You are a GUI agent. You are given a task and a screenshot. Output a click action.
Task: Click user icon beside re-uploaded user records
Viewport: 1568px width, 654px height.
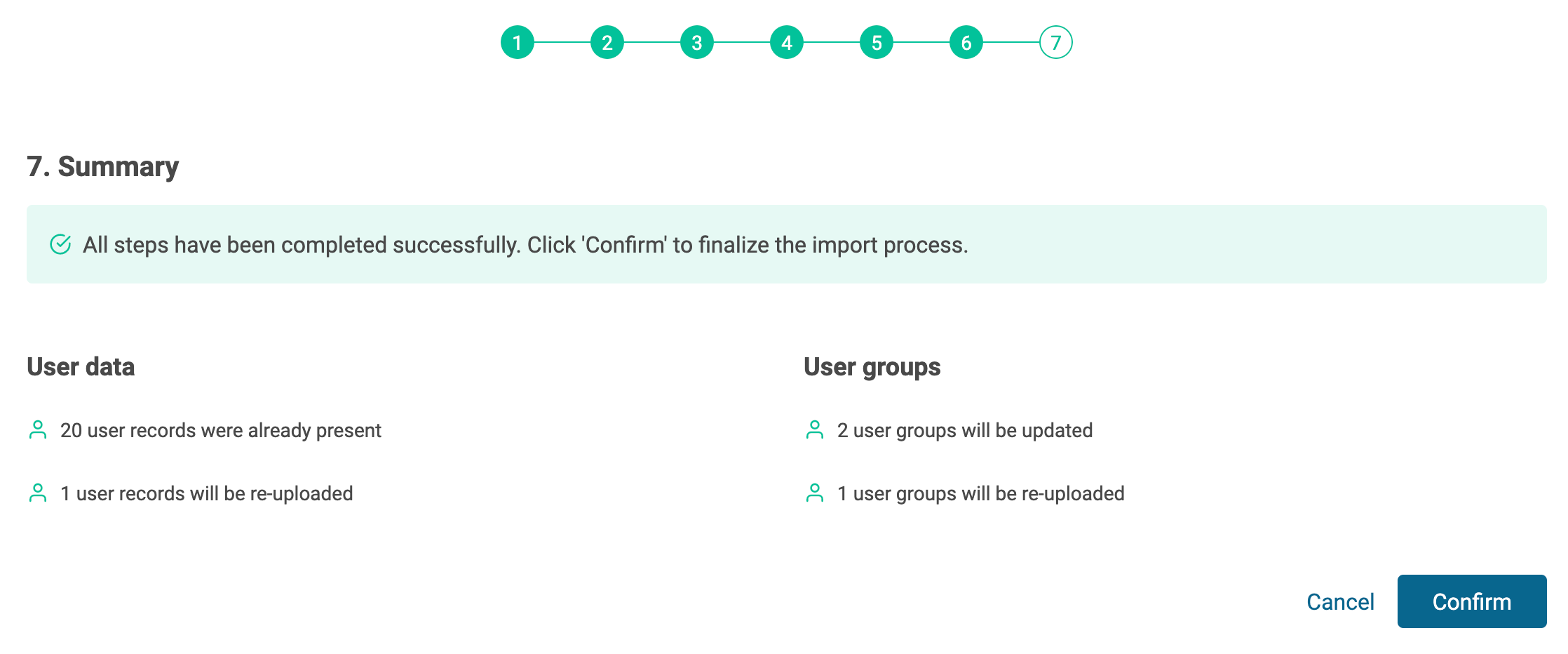[38, 493]
